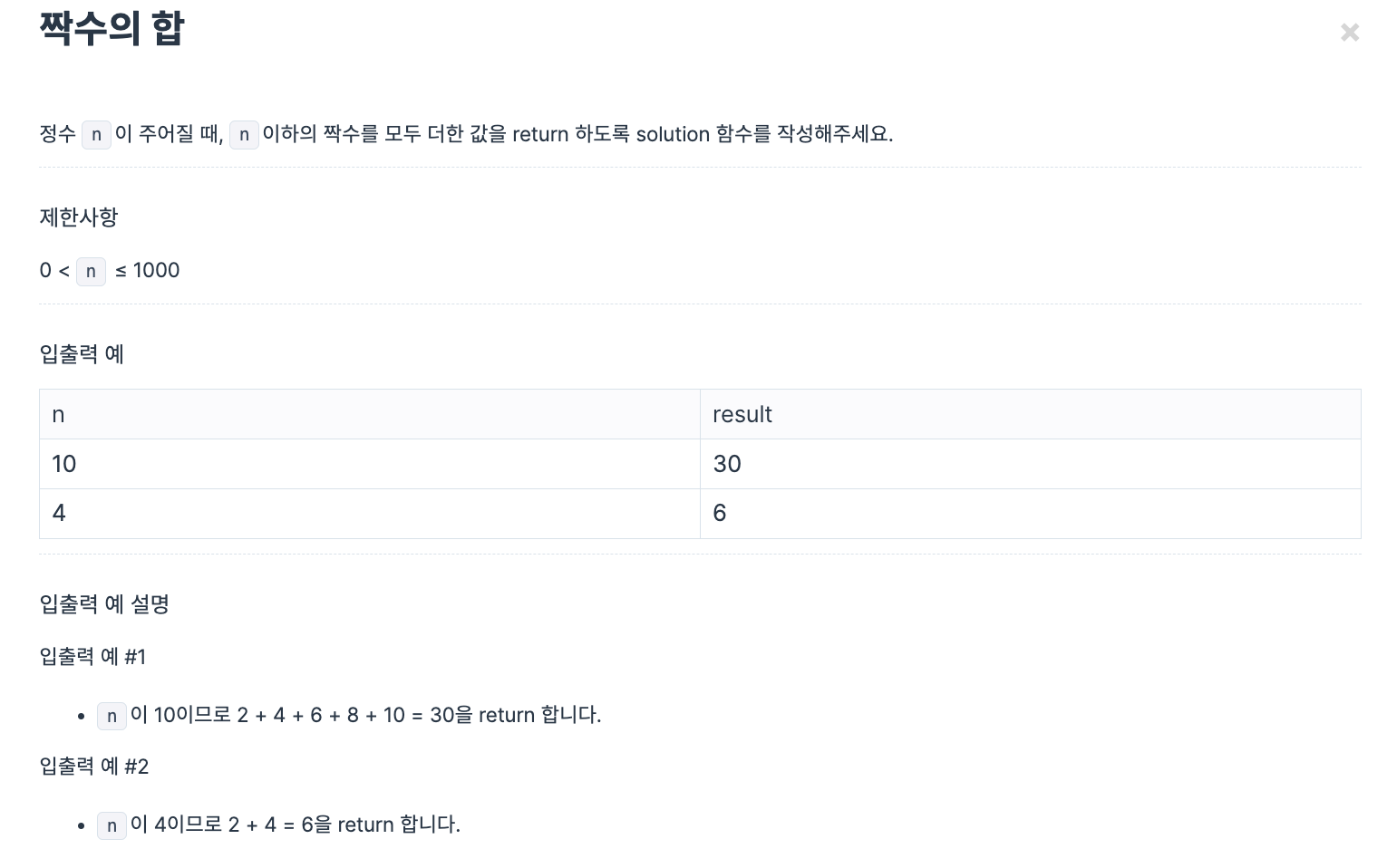Click the n badge in example #1 explanation
This screenshot has height=868, width=1387.
coord(112,716)
